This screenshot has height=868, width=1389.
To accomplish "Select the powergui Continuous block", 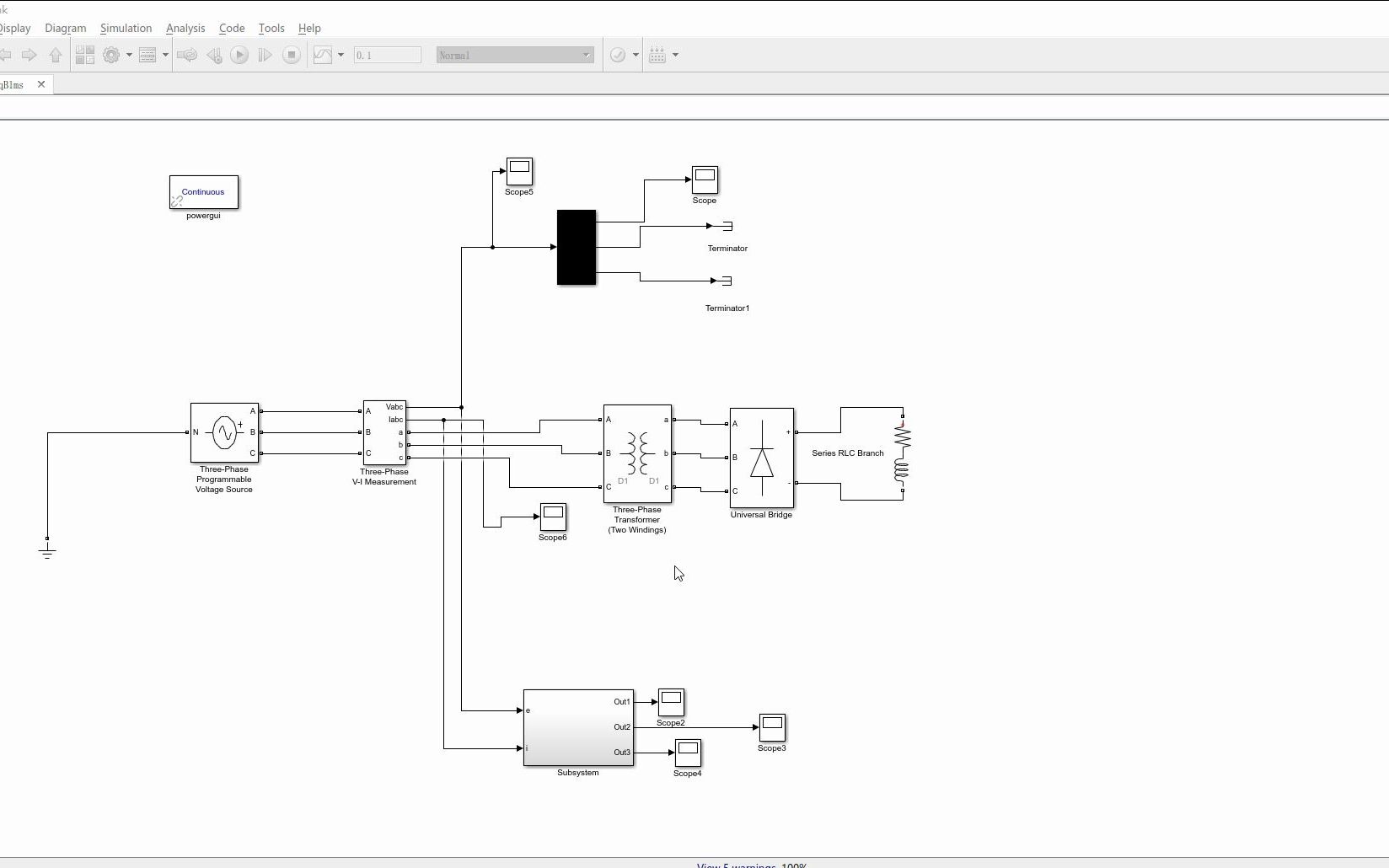I will (204, 192).
